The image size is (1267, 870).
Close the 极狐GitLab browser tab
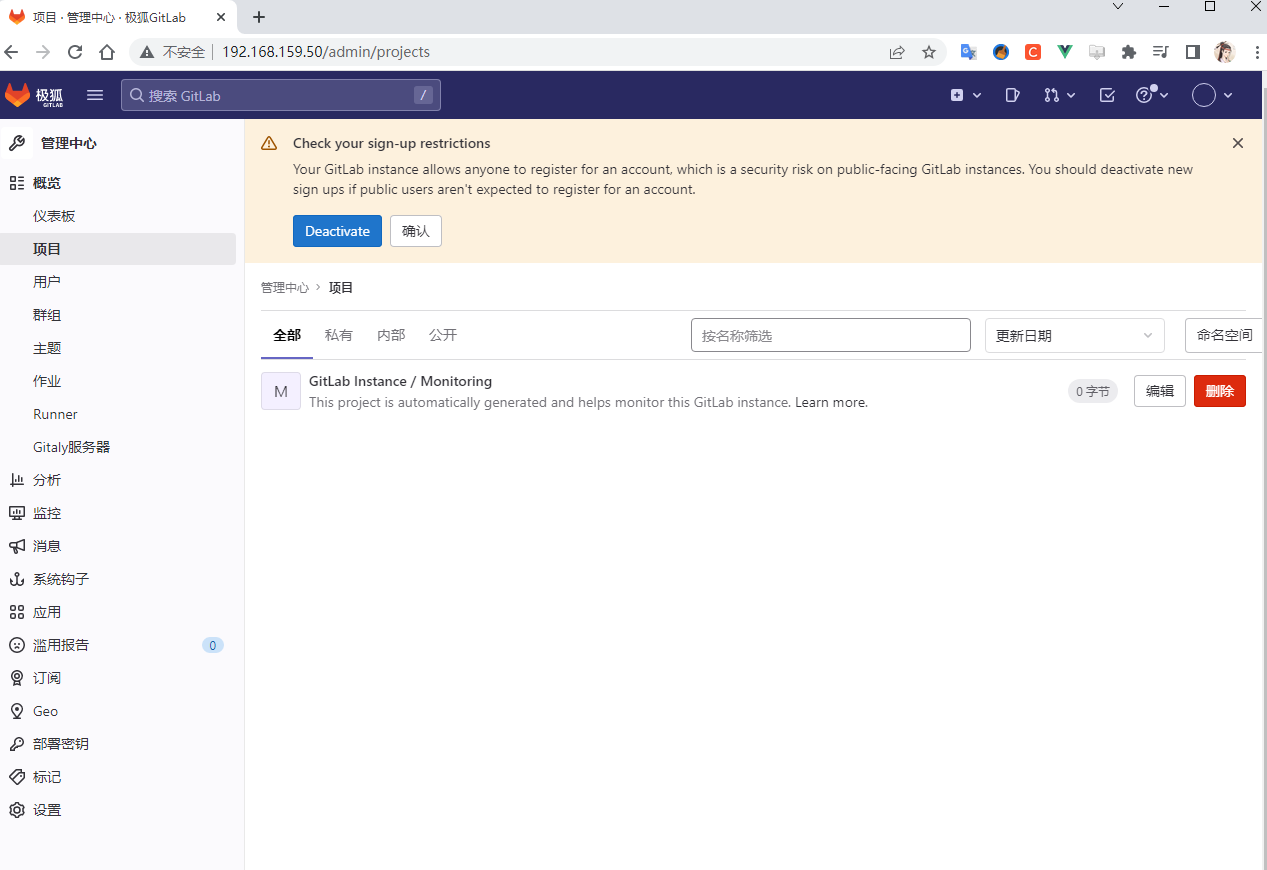tap(221, 17)
